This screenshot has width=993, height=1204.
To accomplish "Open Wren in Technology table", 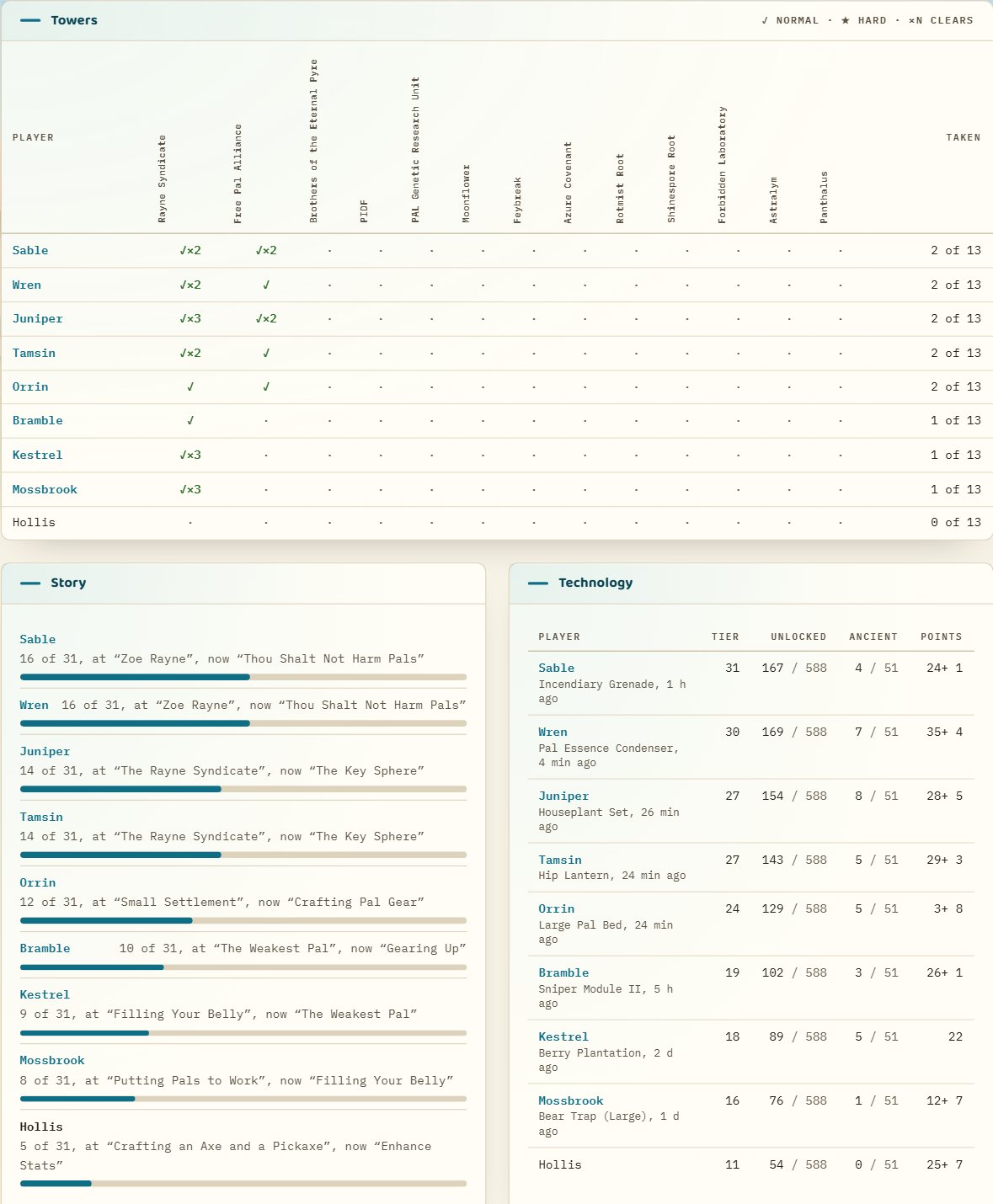I will (x=553, y=733).
